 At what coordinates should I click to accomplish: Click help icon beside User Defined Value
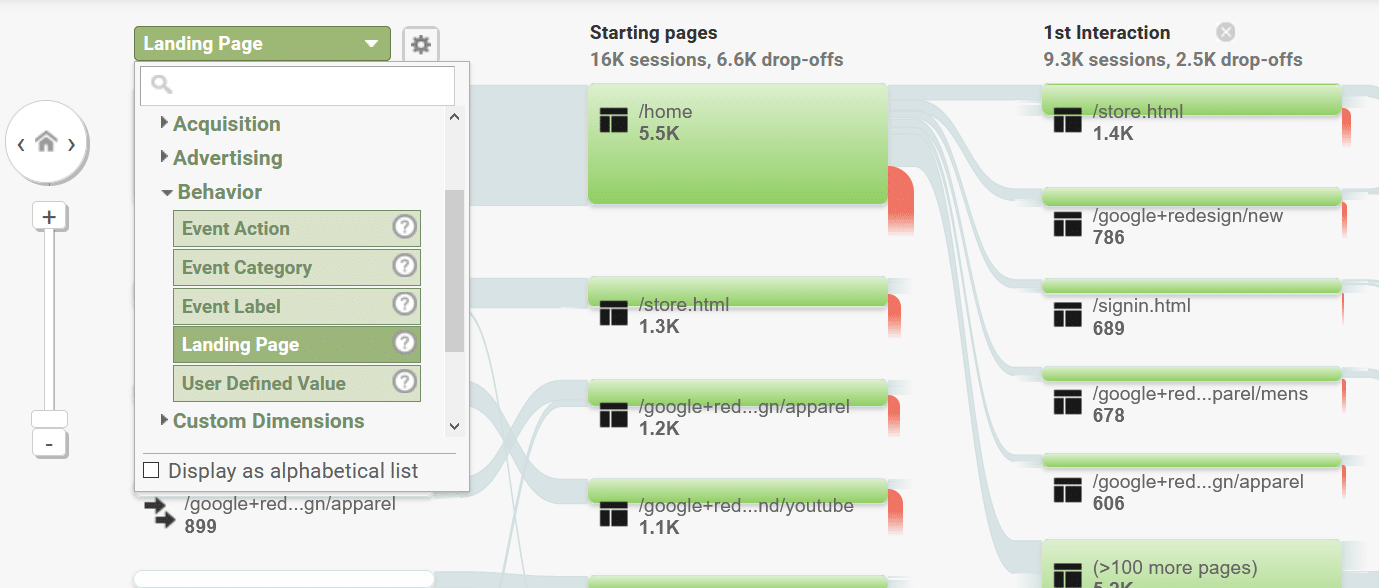point(404,382)
